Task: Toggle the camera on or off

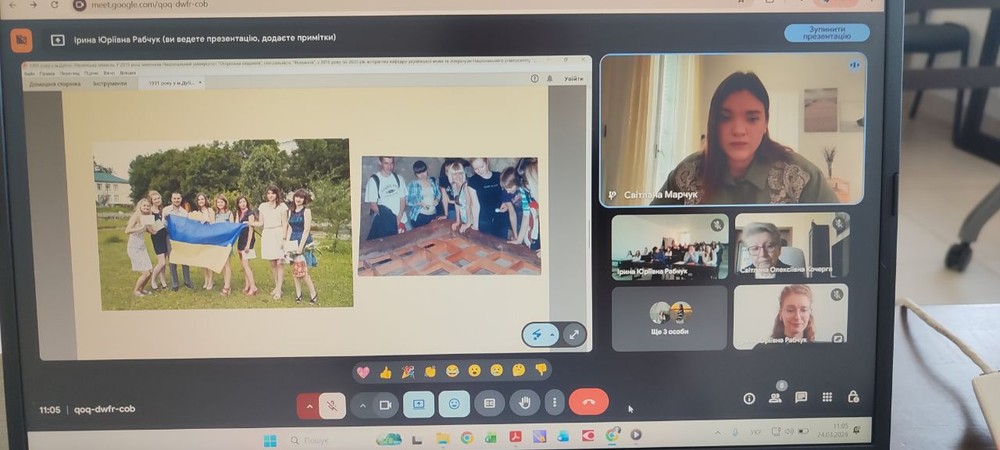Action: click(x=384, y=405)
